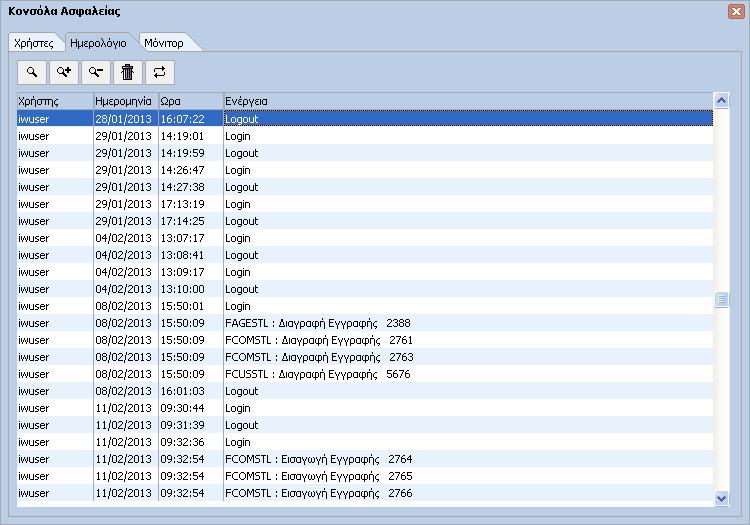
Task: Click the trash can delete icon
Action: coord(128,72)
